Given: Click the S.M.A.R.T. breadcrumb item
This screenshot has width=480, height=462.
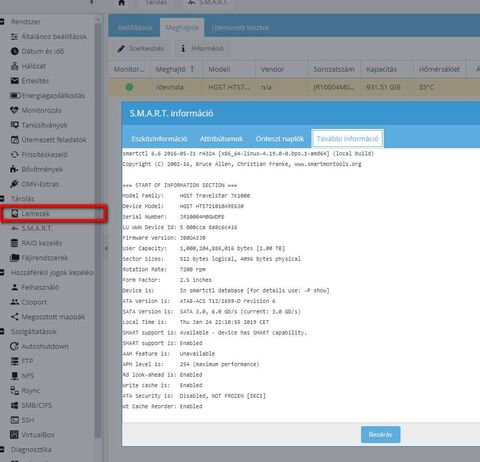Looking at the screenshot, I should click(x=208, y=2).
